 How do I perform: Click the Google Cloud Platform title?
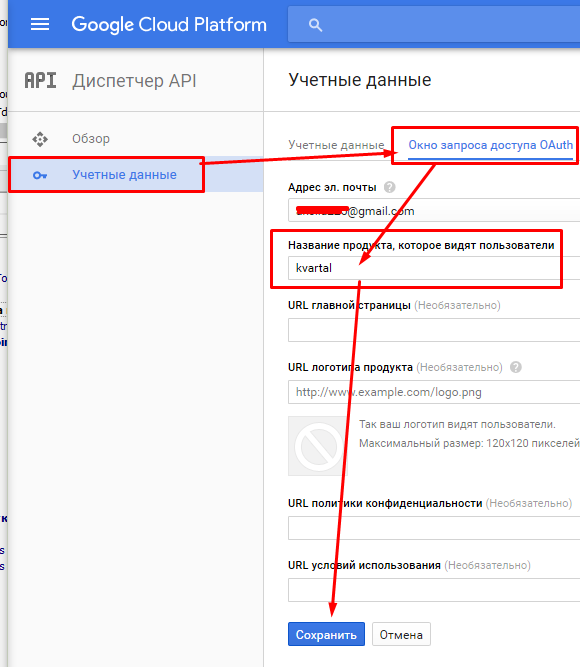point(169,25)
